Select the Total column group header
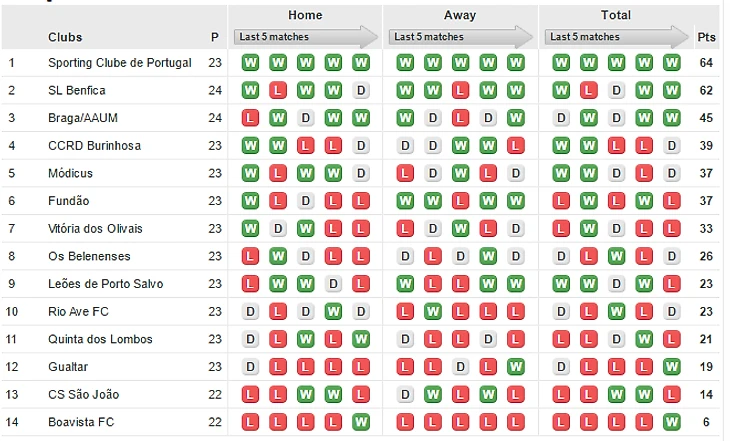 click(x=616, y=15)
